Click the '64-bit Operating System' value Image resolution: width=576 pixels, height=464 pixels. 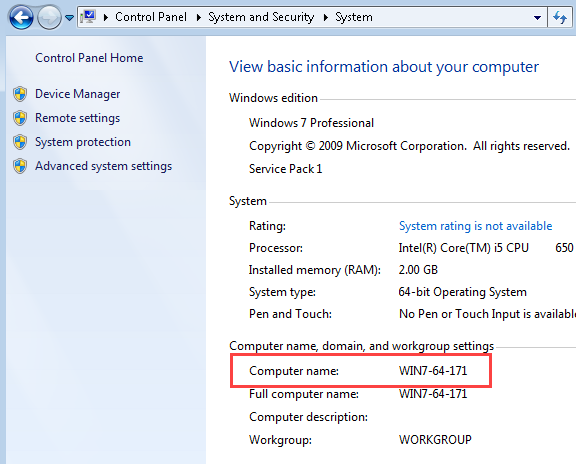click(x=463, y=292)
